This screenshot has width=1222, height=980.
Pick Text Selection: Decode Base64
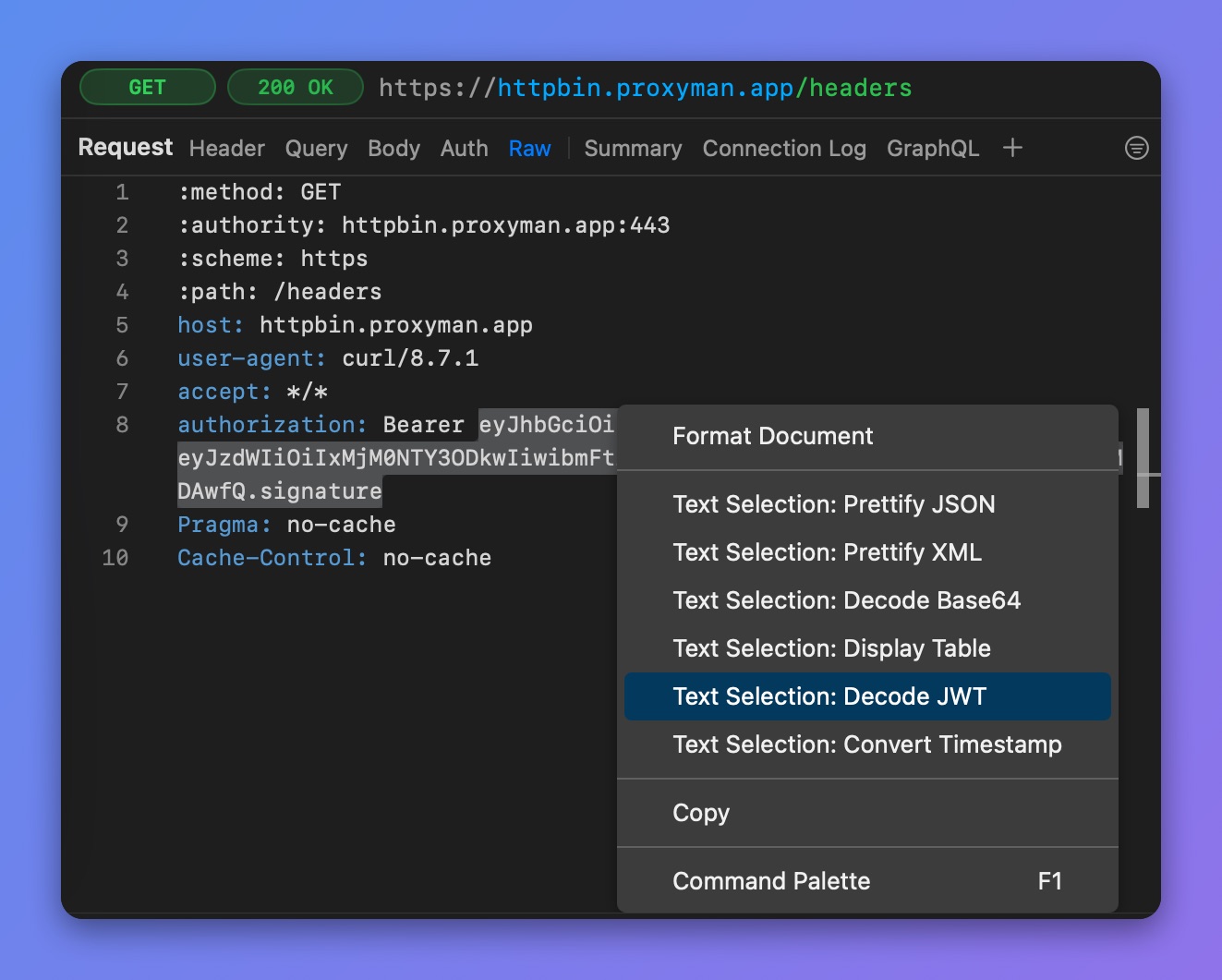tap(867, 600)
